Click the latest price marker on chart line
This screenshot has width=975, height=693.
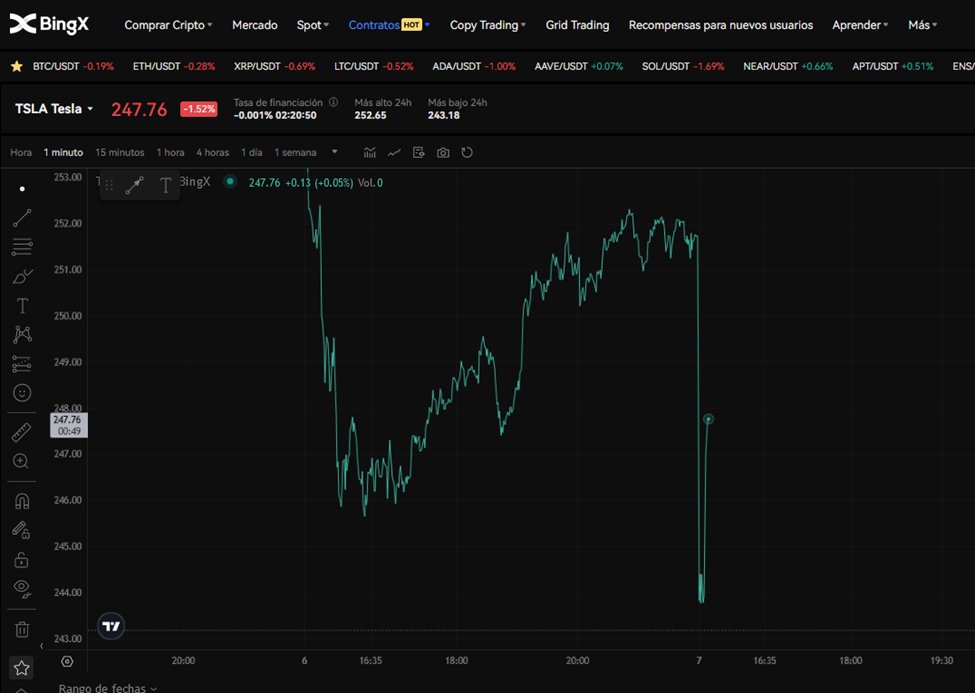(x=708, y=419)
